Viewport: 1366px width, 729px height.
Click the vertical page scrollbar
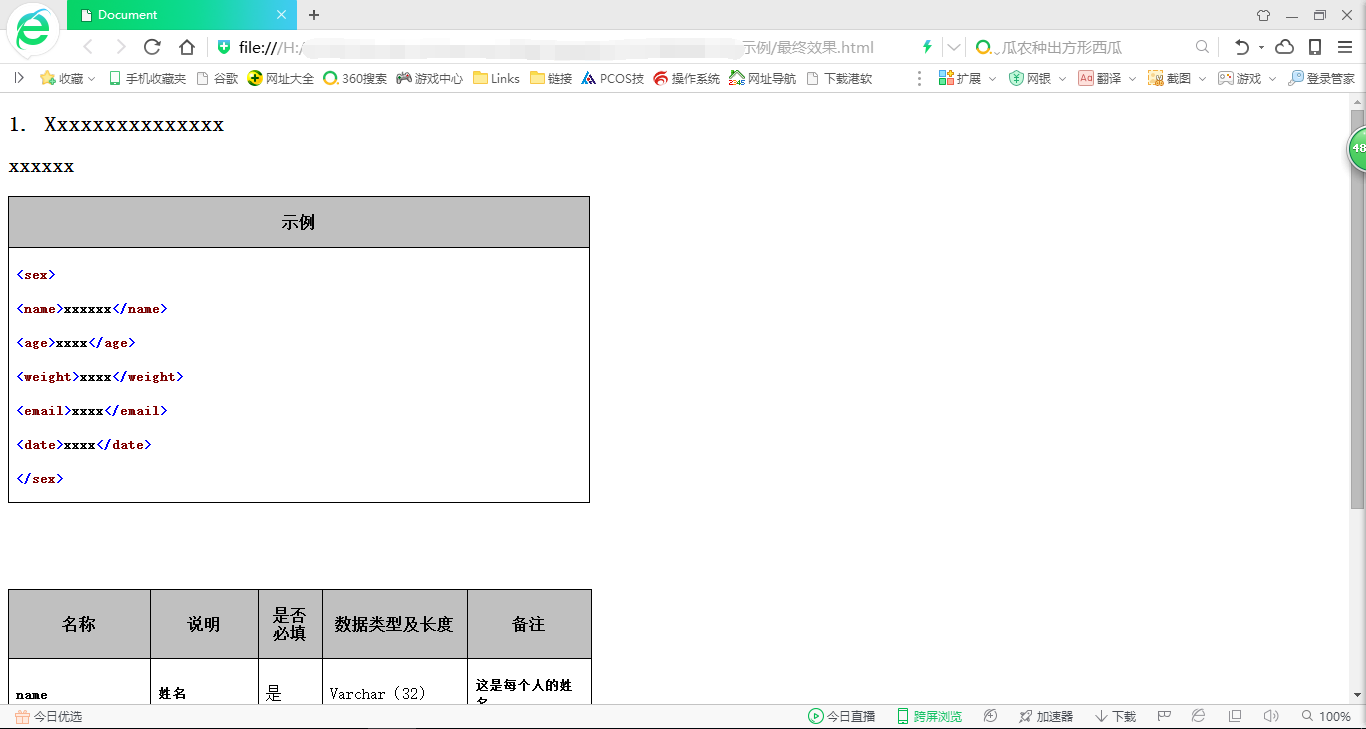click(x=1357, y=310)
